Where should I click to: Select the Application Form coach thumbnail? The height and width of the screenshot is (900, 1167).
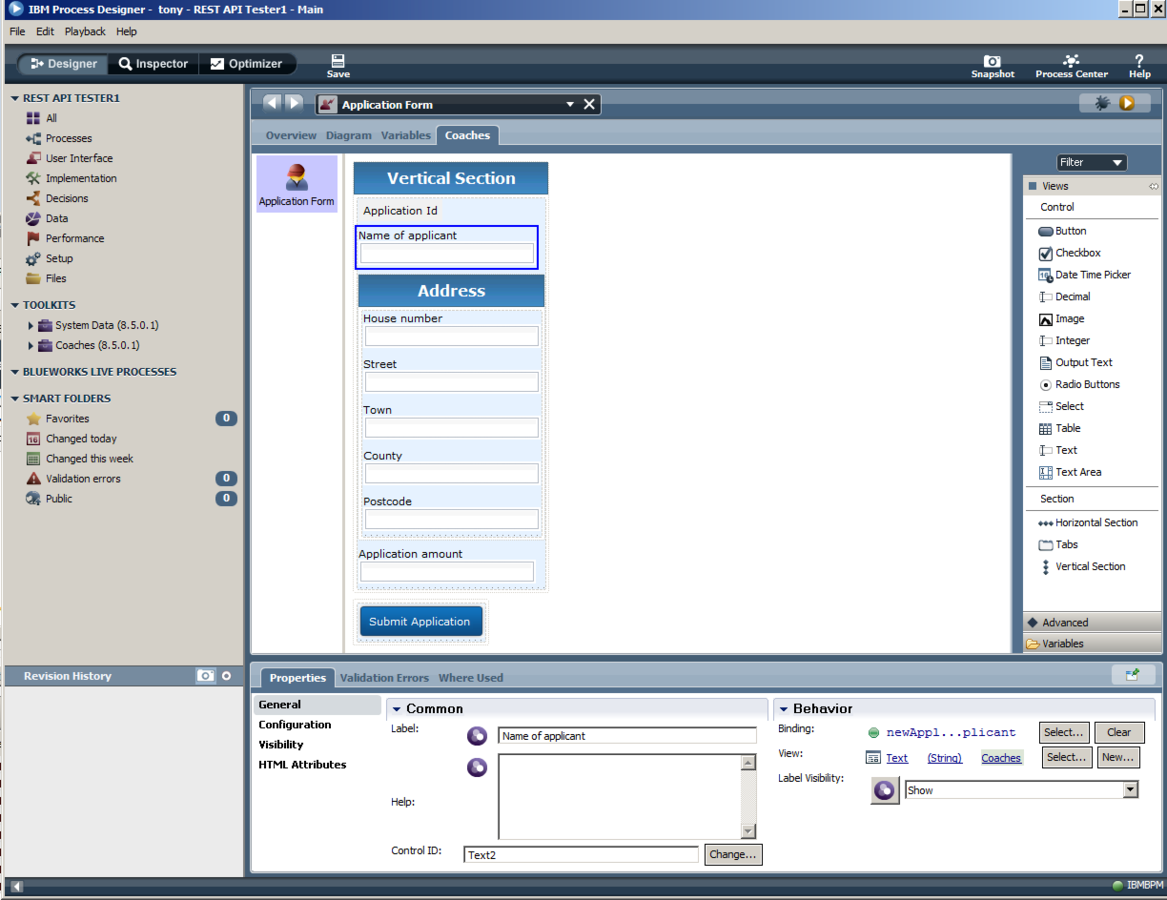point(296,184)
